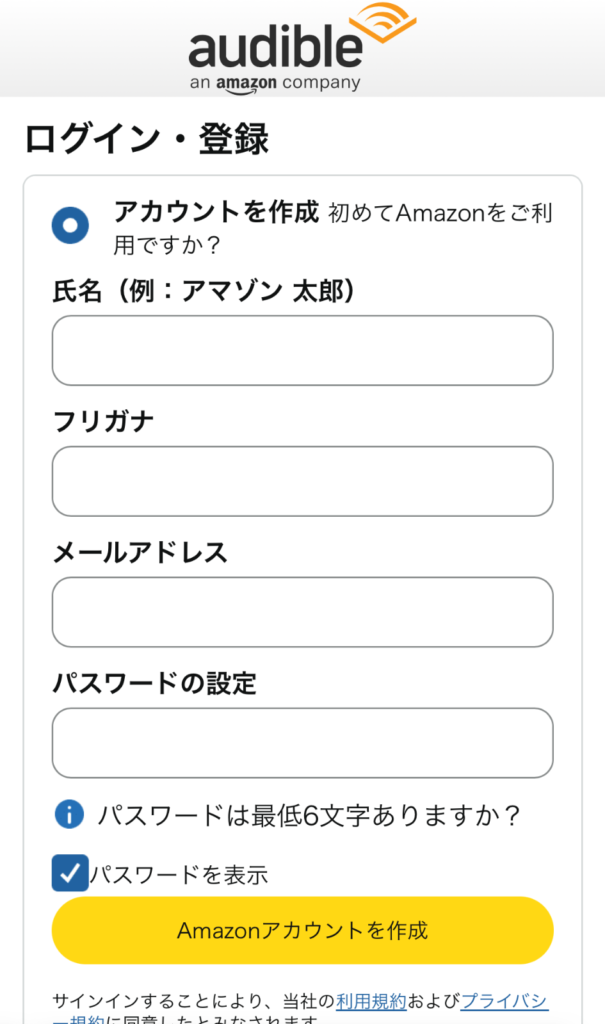
Task: Select the フリガナ input field
Action: coord(301,481)
